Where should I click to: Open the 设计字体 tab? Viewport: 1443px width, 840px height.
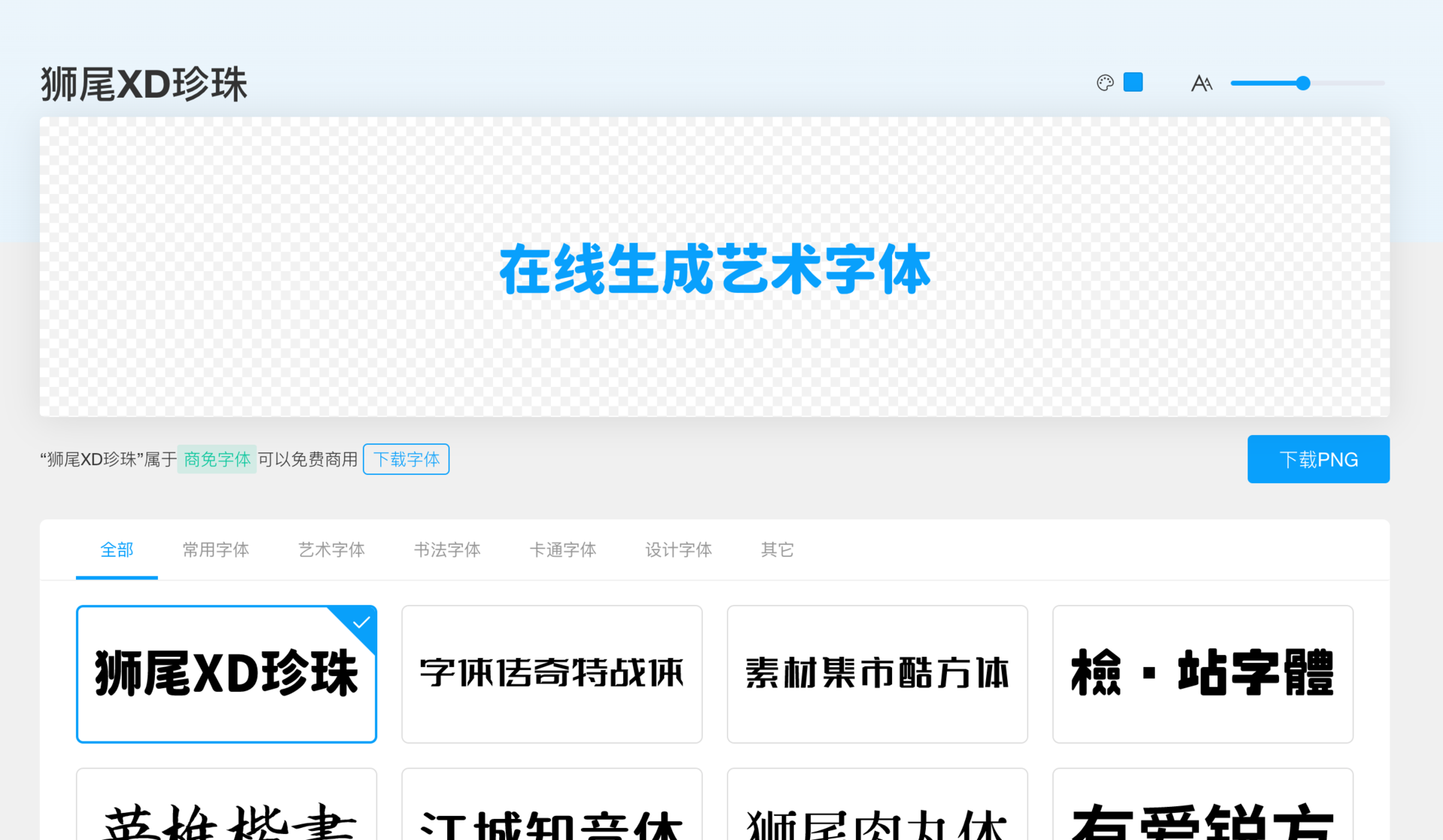coord(679,550)
